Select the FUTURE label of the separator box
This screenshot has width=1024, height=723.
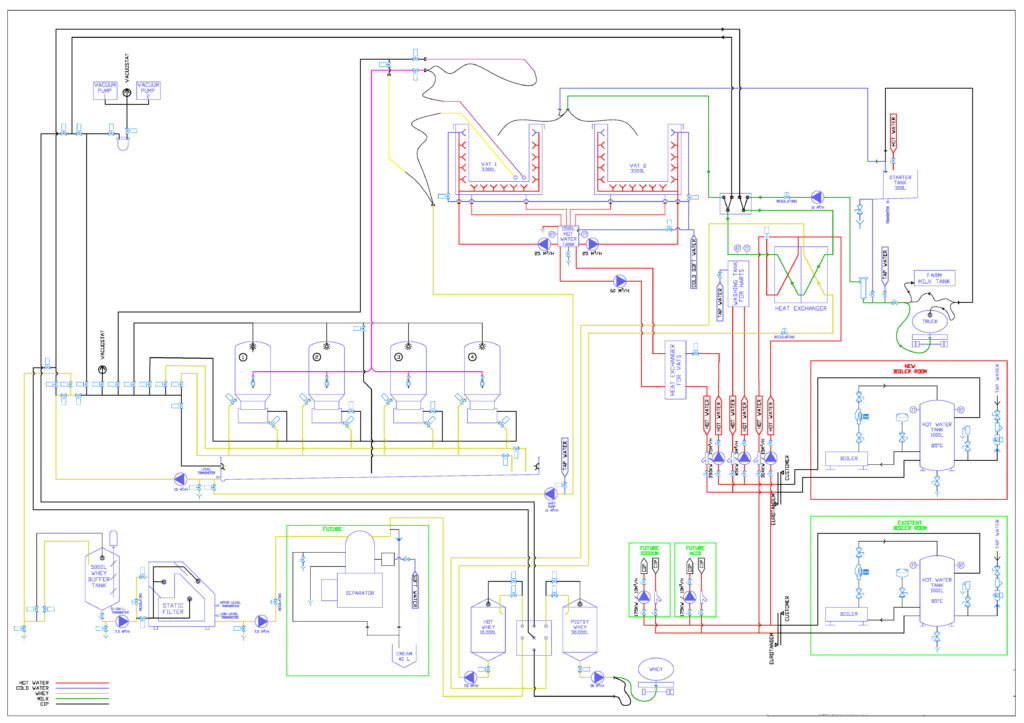pyautogui.click(x=332, y=529)
